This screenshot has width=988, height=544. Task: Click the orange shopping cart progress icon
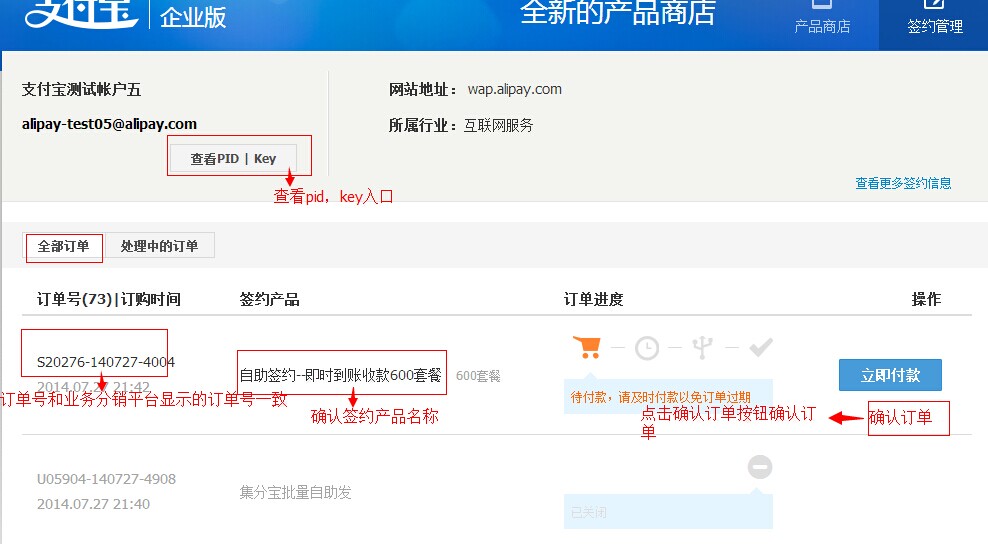tap(587, 347)
